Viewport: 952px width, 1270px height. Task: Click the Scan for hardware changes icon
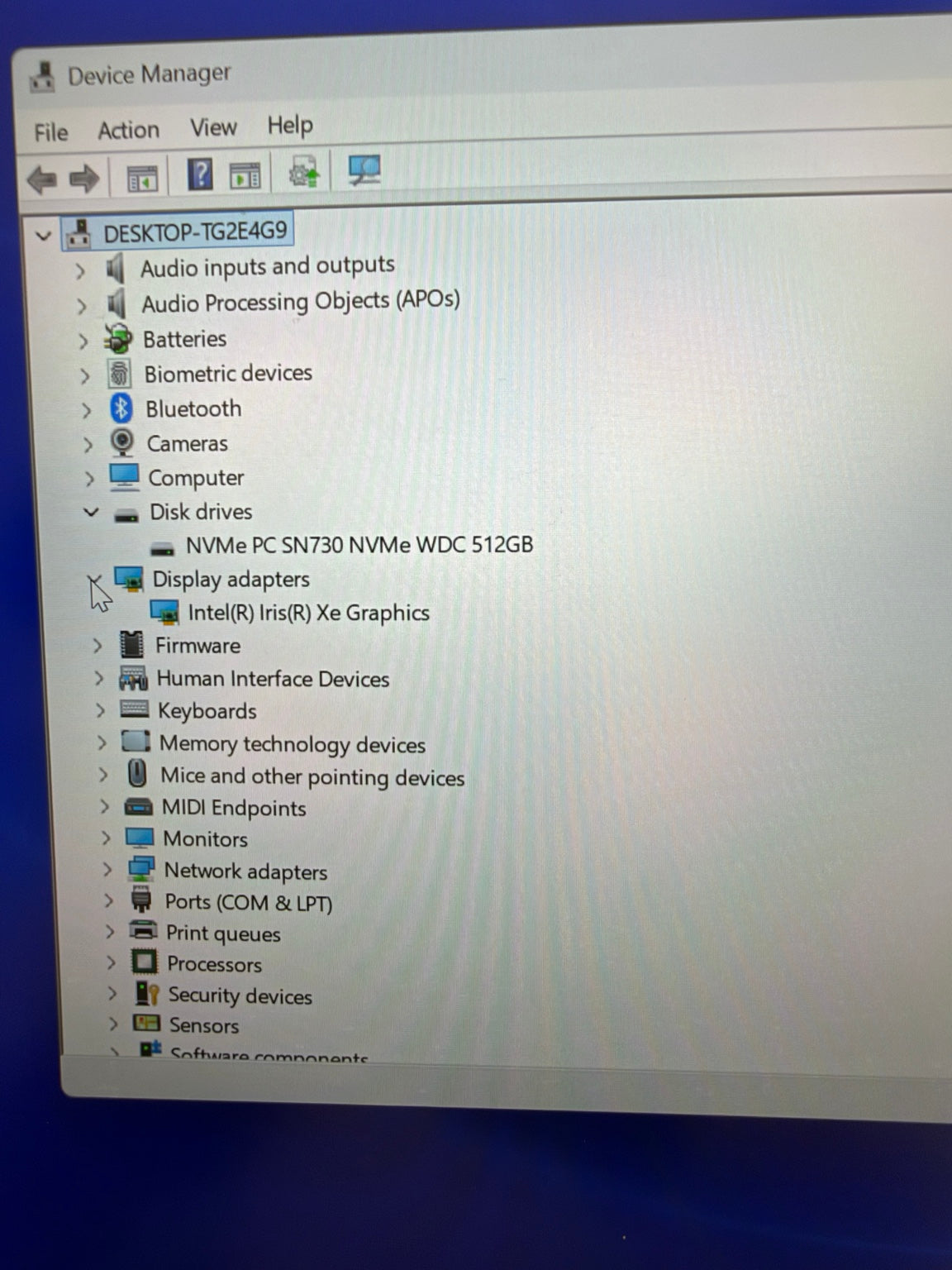[x=364, y=170]
